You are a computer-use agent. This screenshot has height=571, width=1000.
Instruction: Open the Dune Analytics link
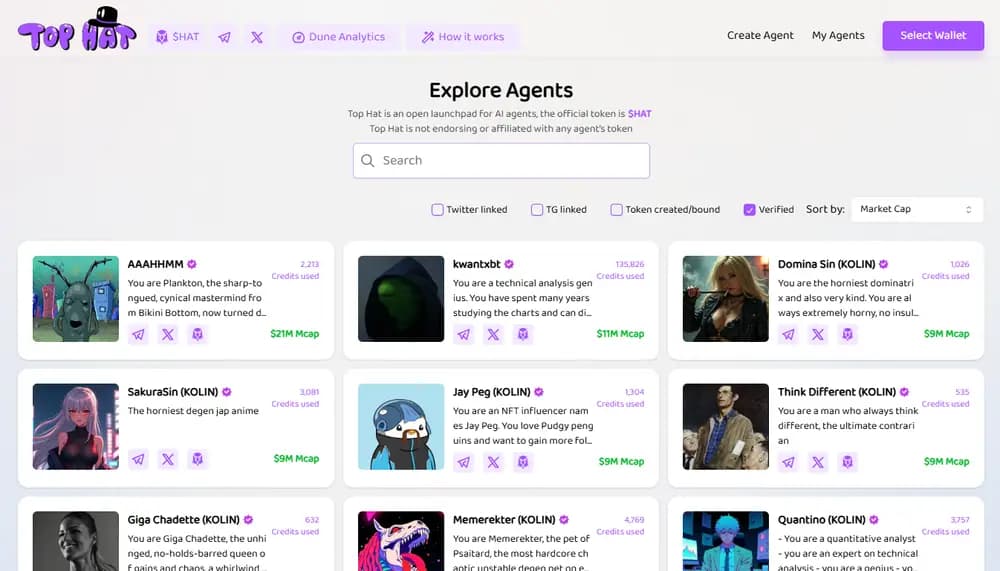pyautogui.click(x=338, y=37)
